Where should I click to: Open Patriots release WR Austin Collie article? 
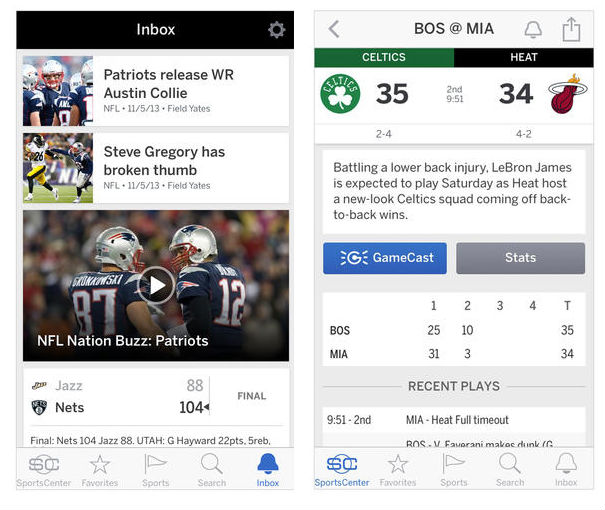click(156, 91)
